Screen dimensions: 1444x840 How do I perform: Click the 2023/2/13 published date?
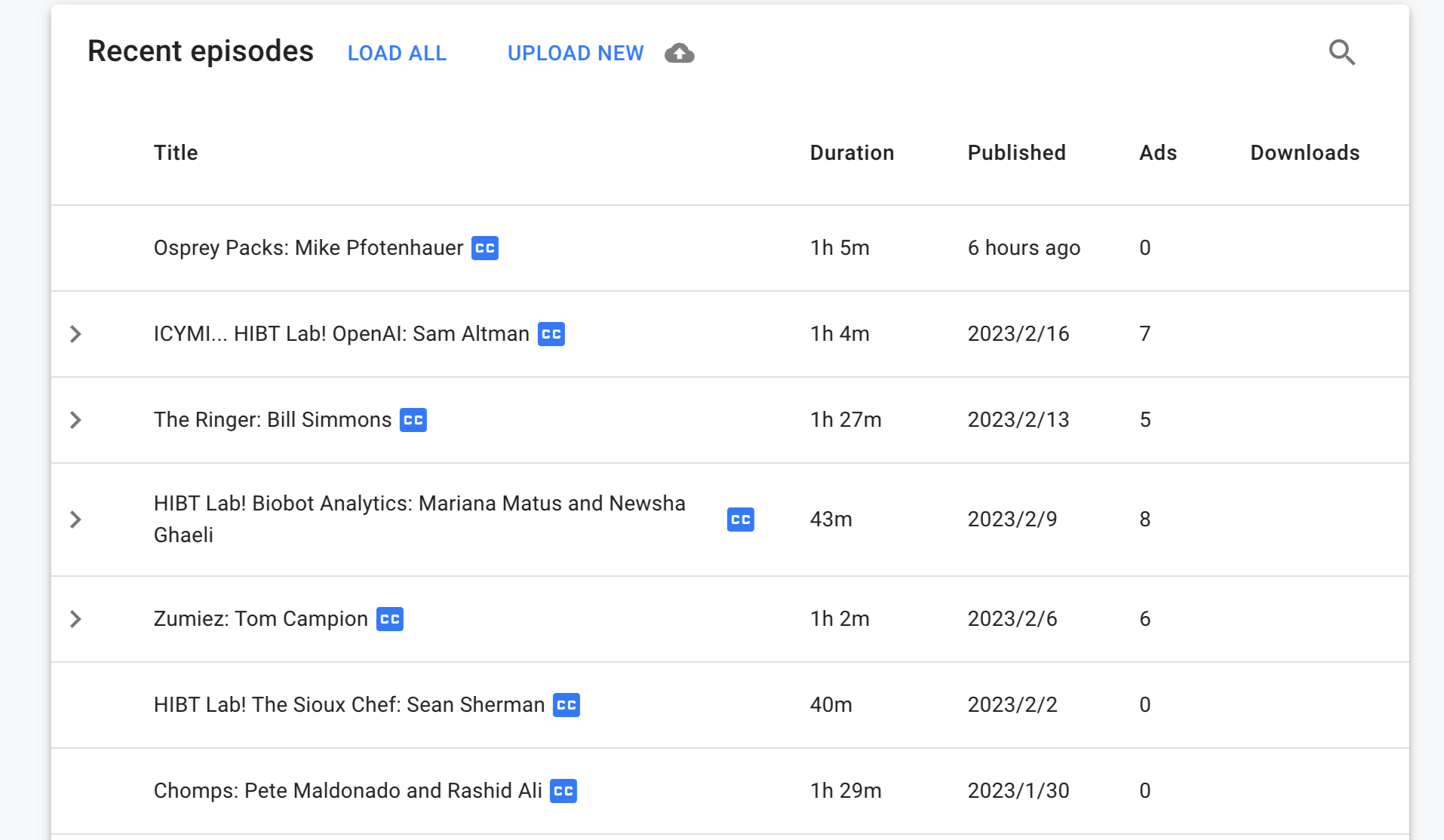(1018, 420)
